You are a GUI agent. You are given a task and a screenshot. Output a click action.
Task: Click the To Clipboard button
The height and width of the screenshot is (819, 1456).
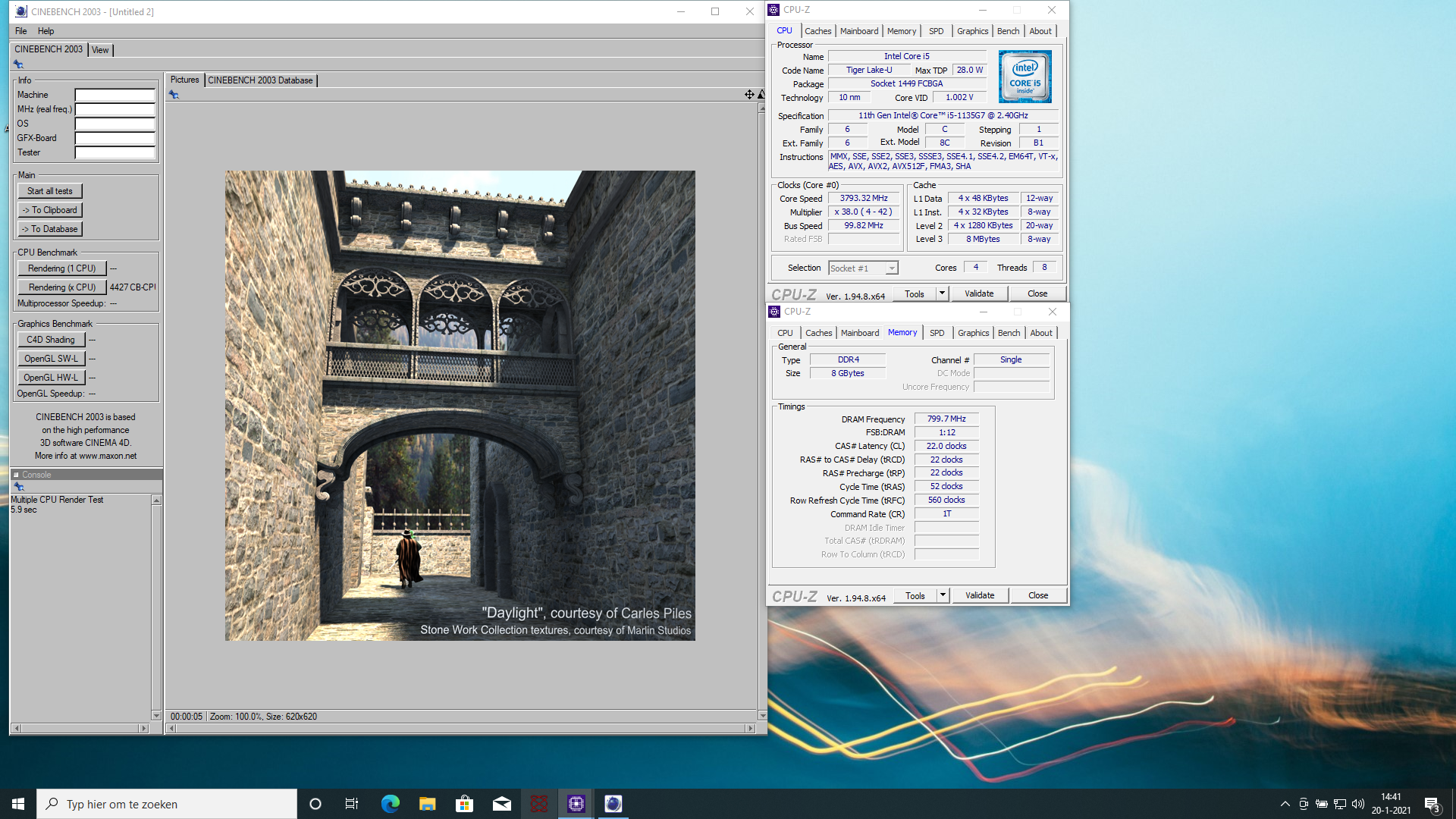50,210
